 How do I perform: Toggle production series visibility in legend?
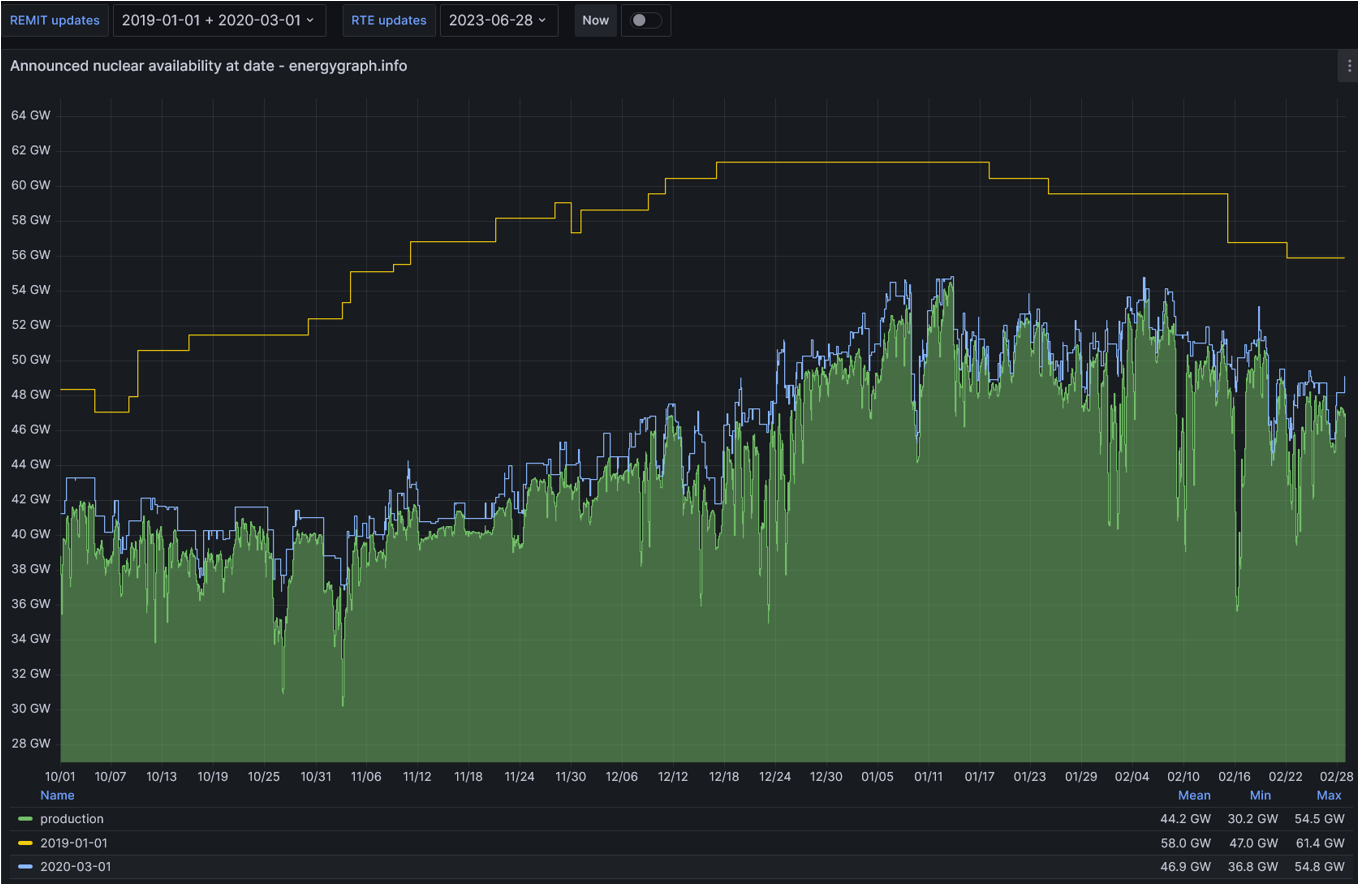pyautogui.click(x=72, y=819)
